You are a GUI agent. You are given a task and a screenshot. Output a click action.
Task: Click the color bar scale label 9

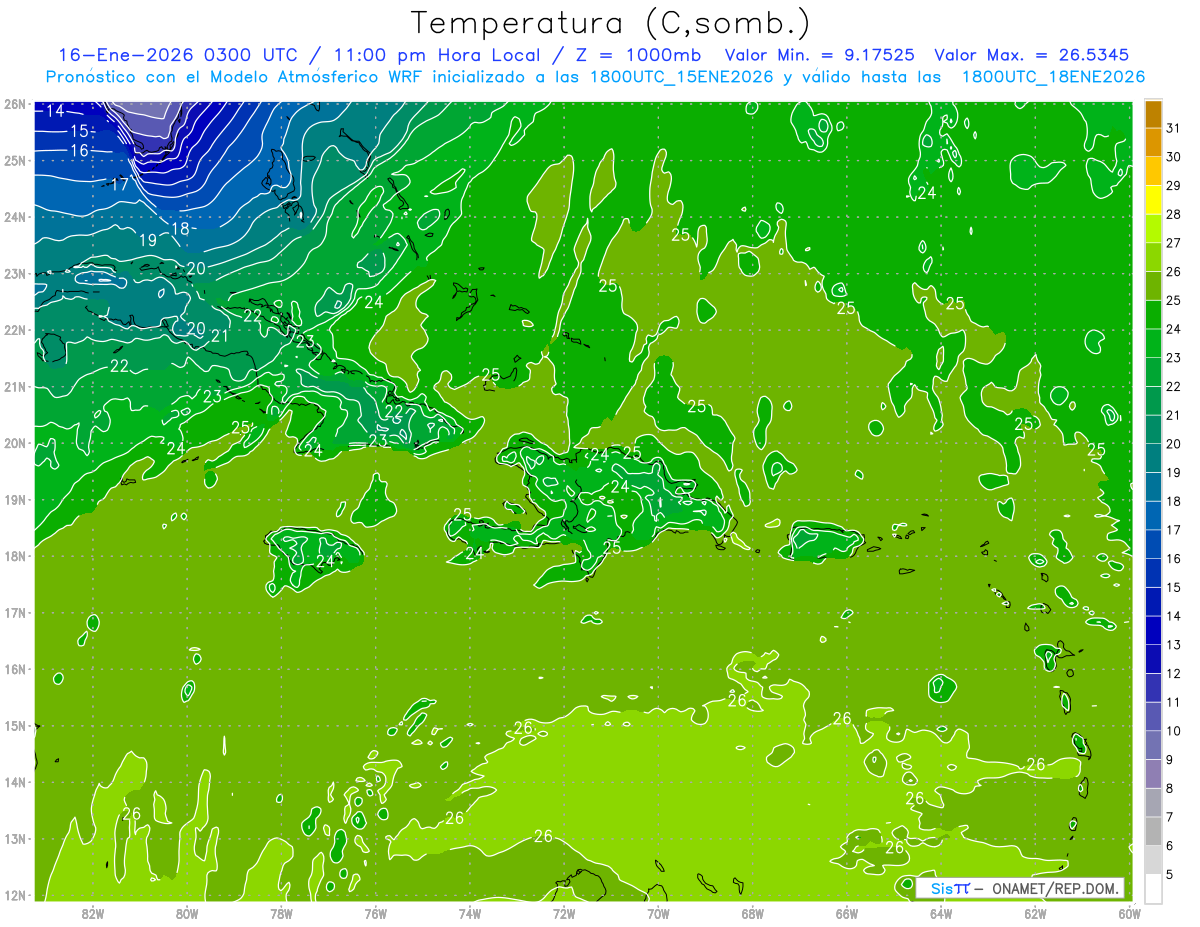(x=1169, y=760)
